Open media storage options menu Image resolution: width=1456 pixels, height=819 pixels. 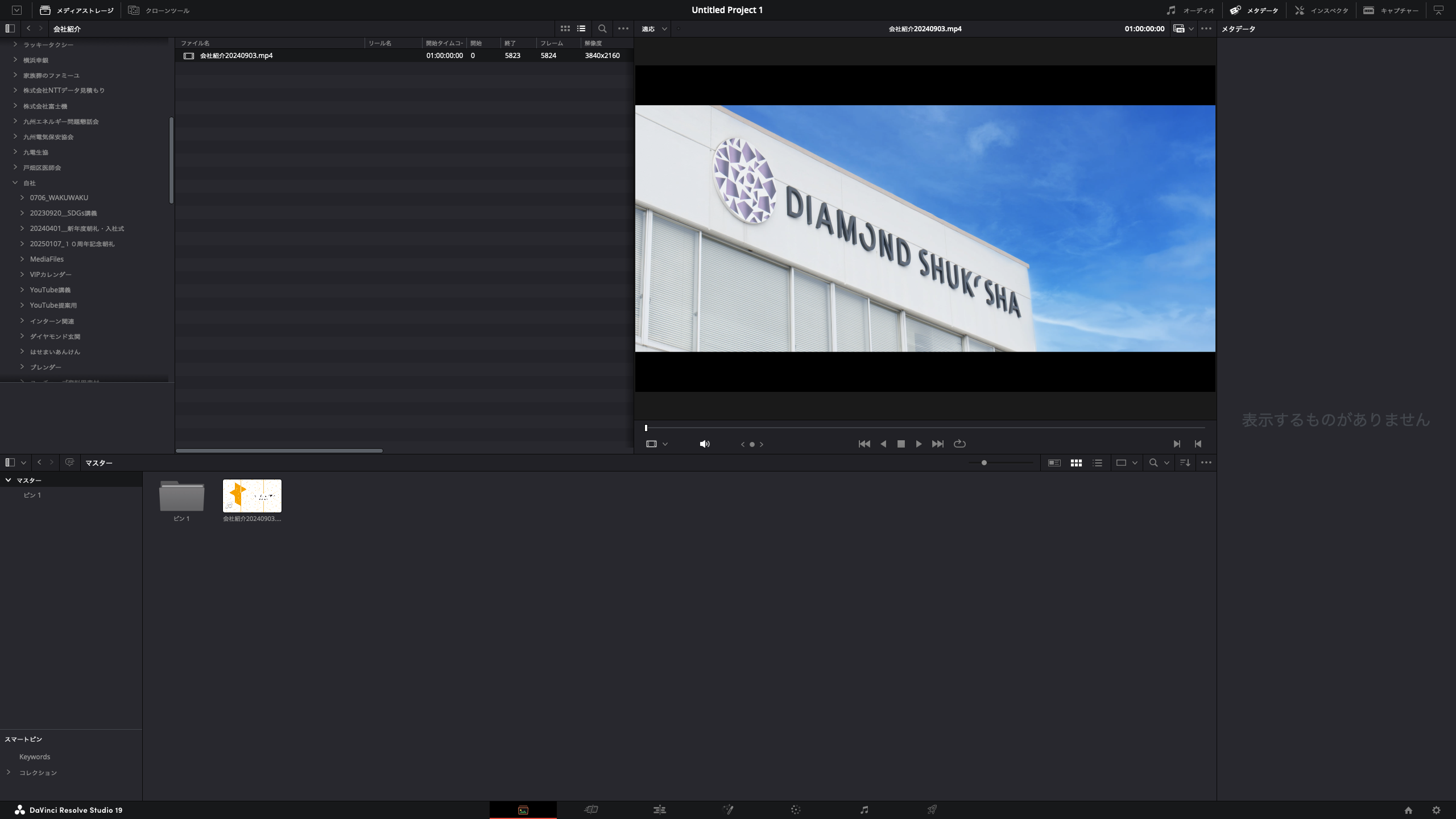coord(623,28)
